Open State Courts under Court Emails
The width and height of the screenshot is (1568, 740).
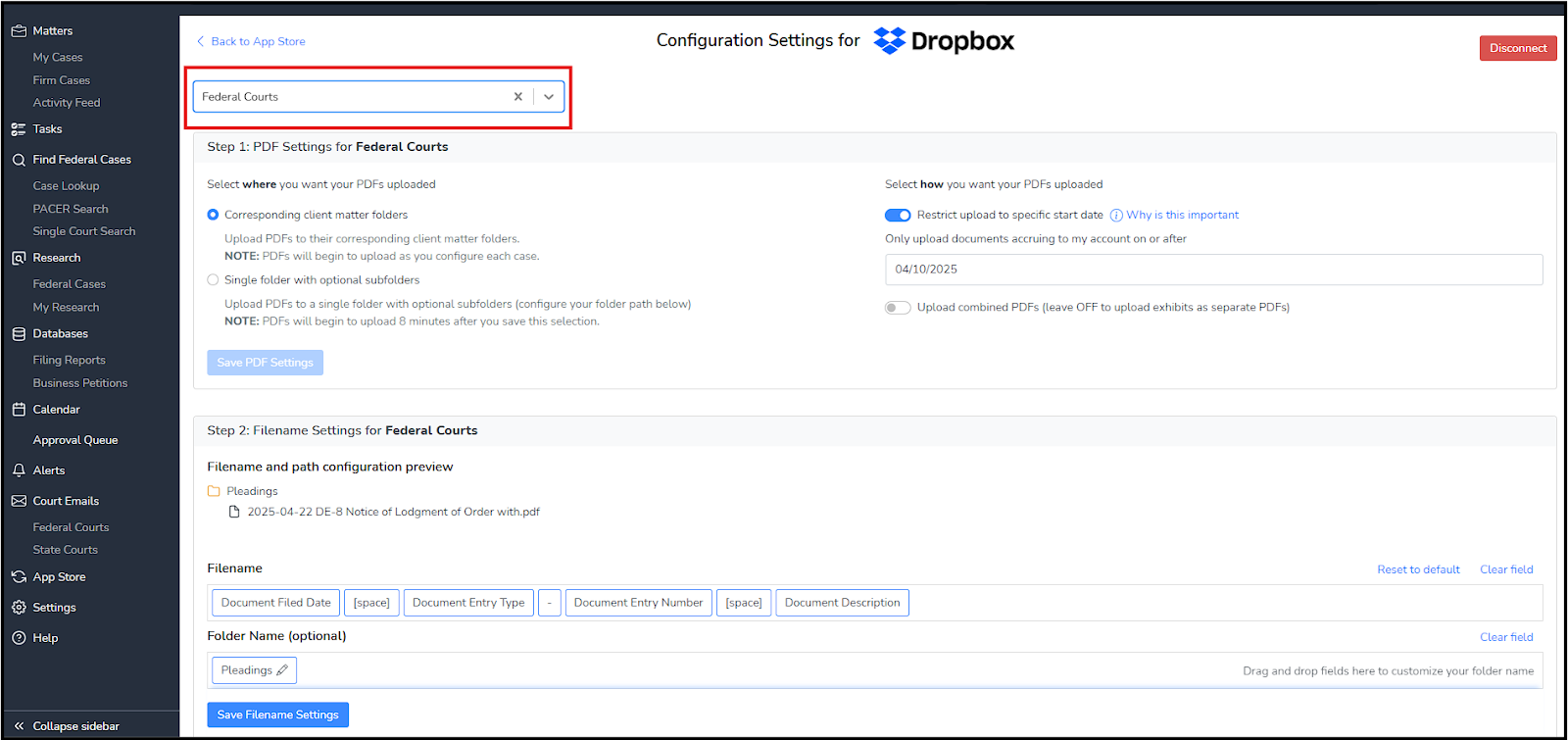click(x=66, y=550)
